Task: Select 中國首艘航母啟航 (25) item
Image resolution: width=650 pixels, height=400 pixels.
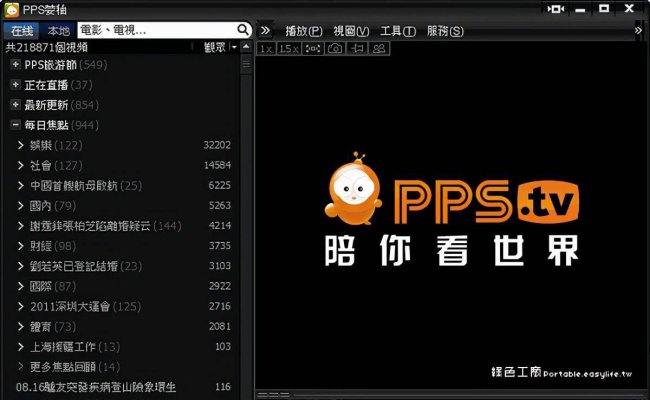Action: point(86,186)
